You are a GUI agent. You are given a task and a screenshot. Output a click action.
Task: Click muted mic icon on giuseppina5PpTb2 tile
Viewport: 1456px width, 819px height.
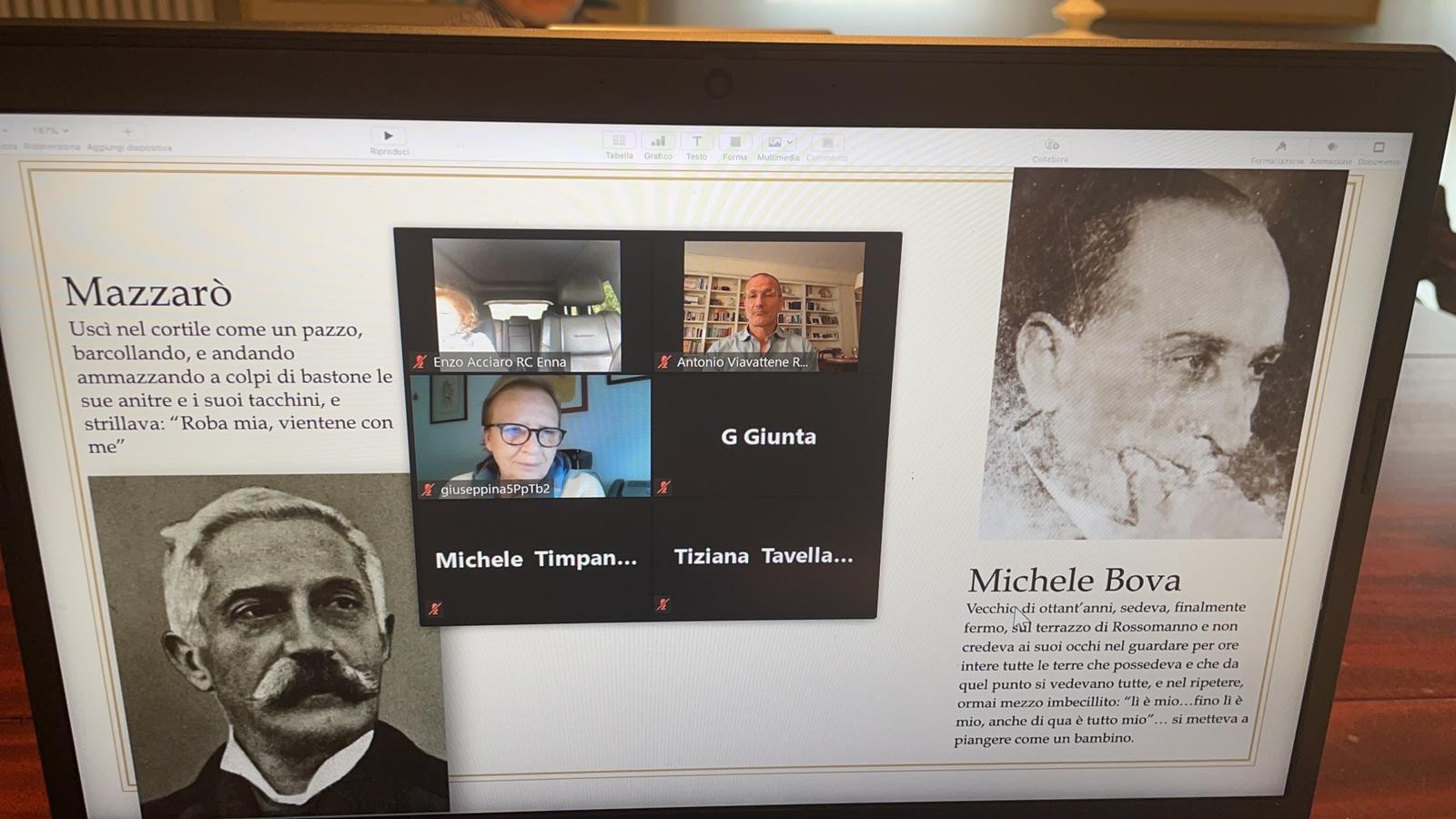(x=428, y=490)
